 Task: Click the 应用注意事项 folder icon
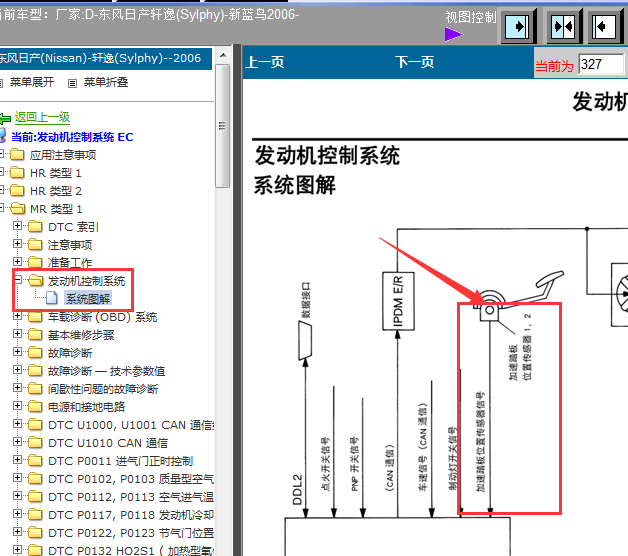coord(17,155)
